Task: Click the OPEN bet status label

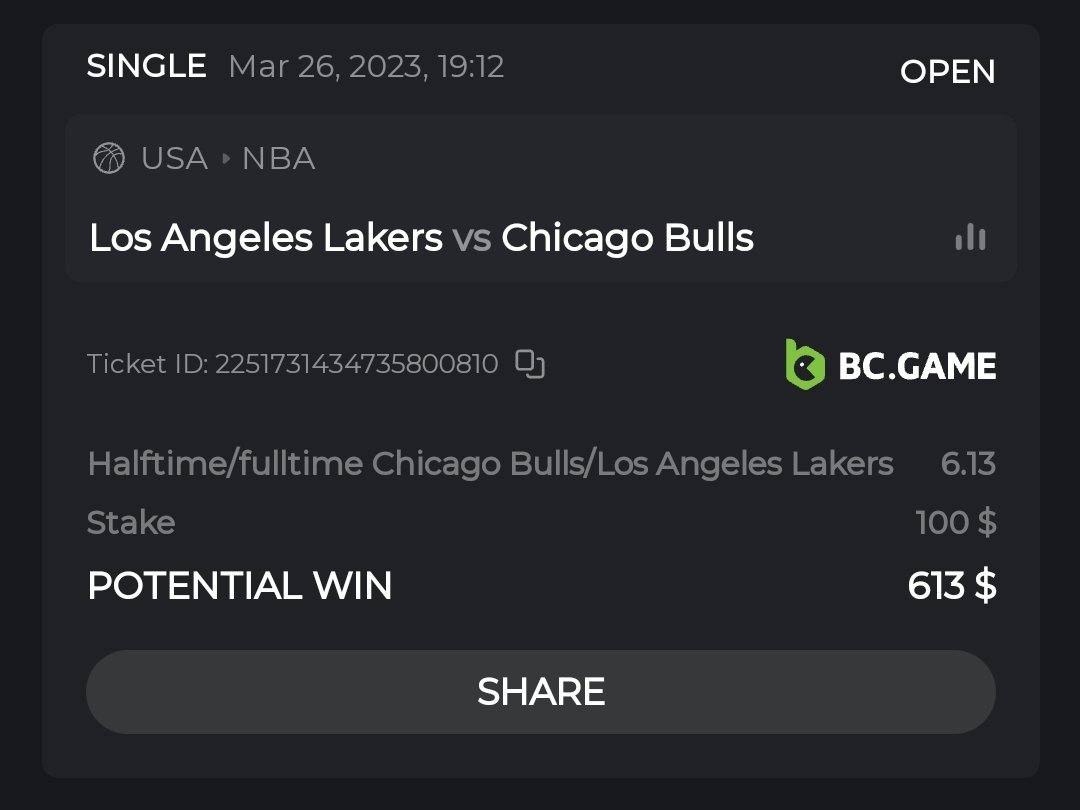Action: (947, 72)
